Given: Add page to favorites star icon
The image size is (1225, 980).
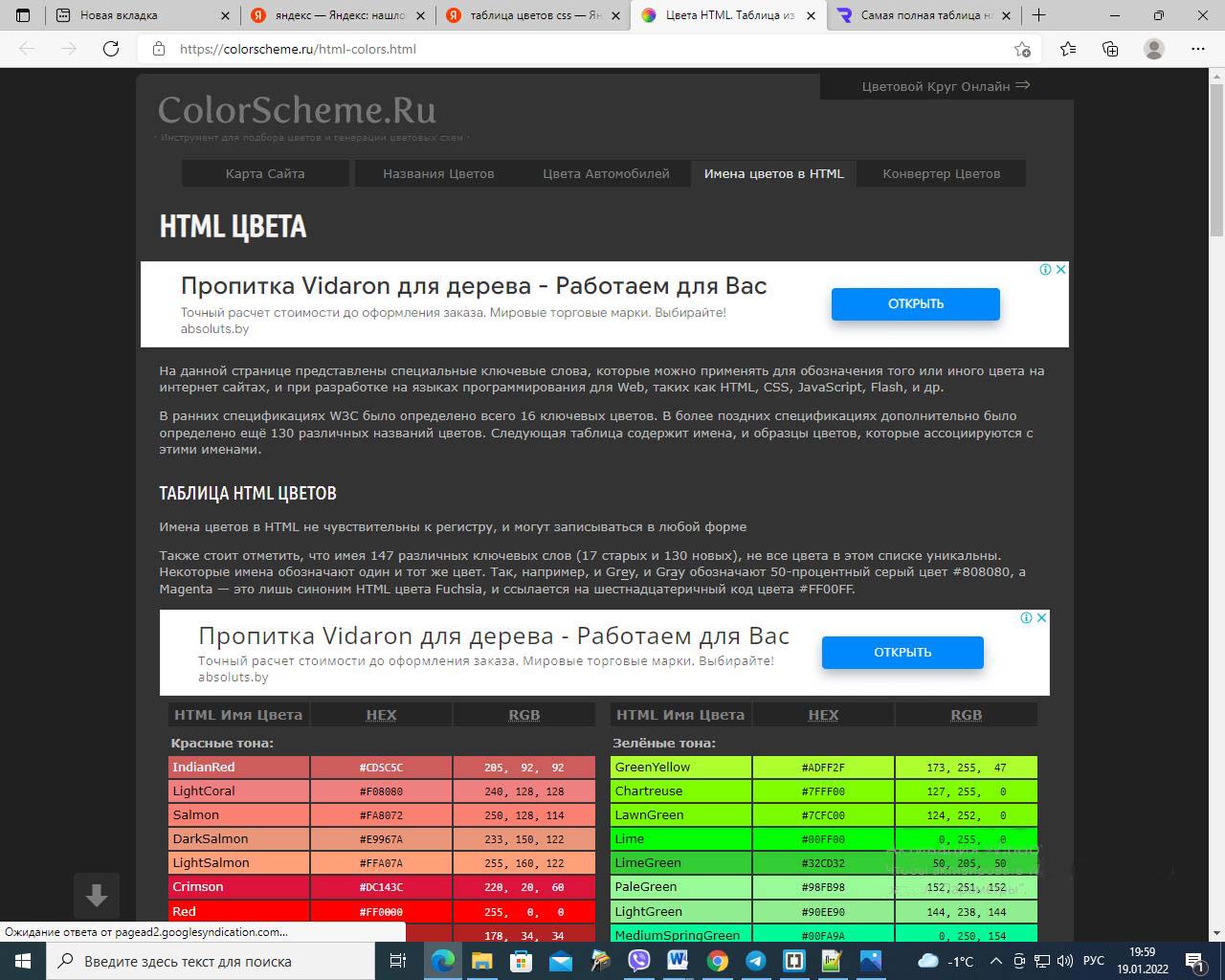Looking at the screenshot, I should (1022, 49).
